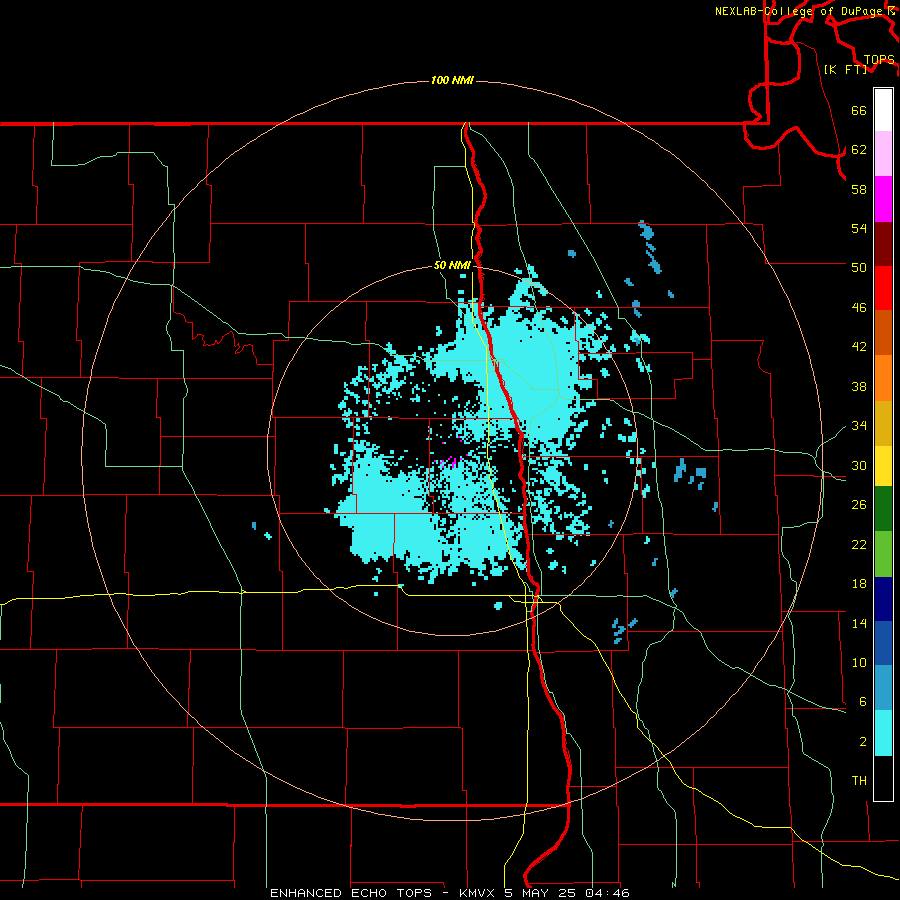
Task: Click the medium blue legend segment
Action: pos(883,643)
